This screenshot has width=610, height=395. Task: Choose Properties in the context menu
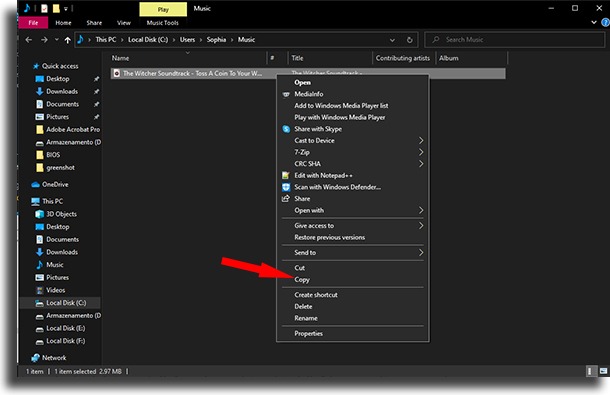(x=352, y=334)
